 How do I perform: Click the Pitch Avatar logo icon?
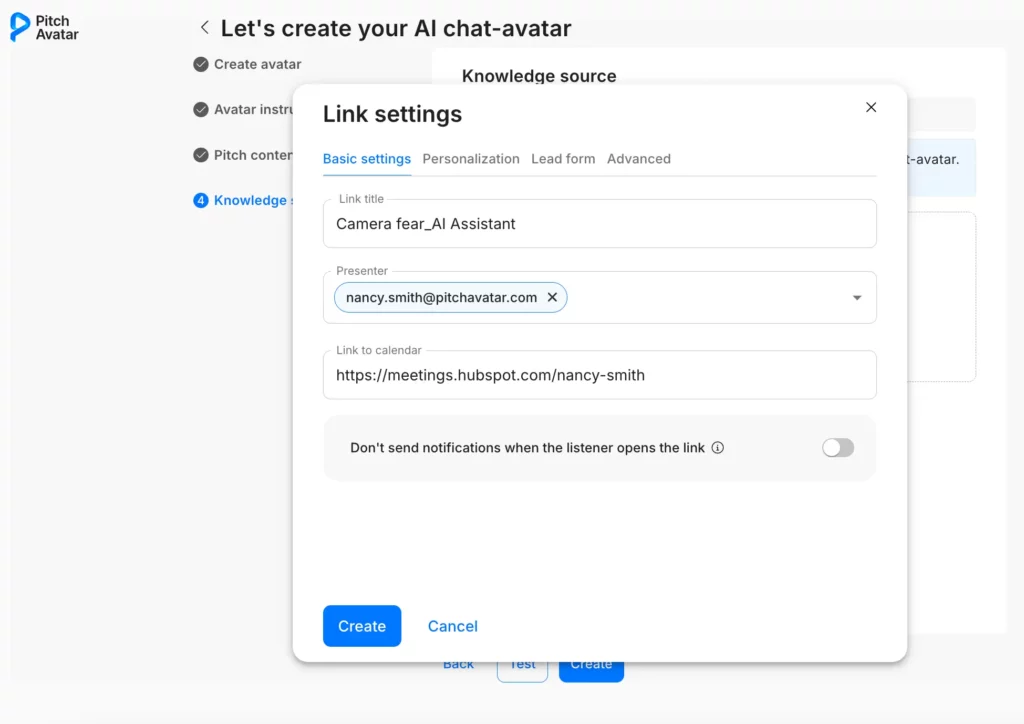tap(19, 27)
